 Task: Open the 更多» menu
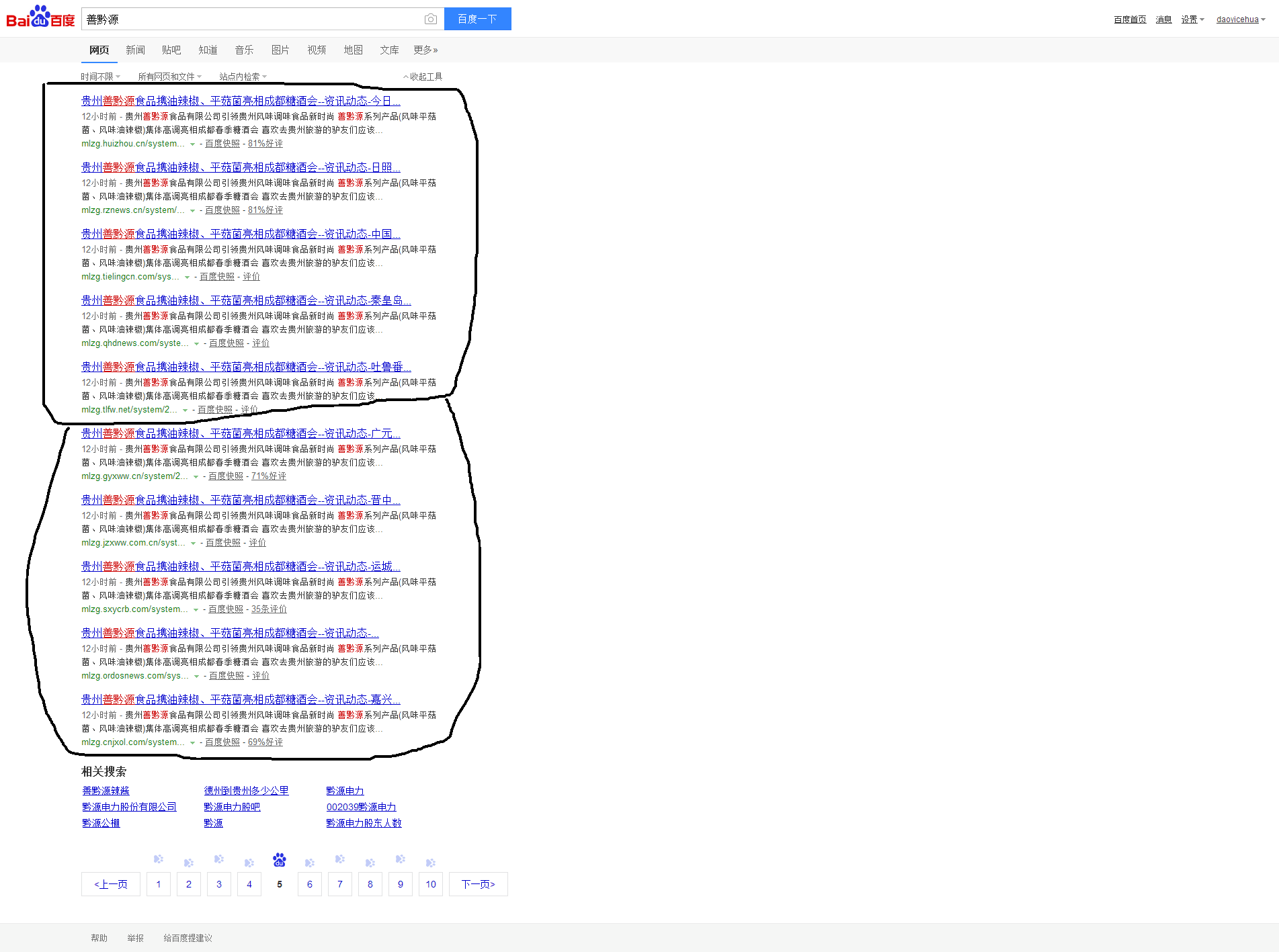click(425, 50)
